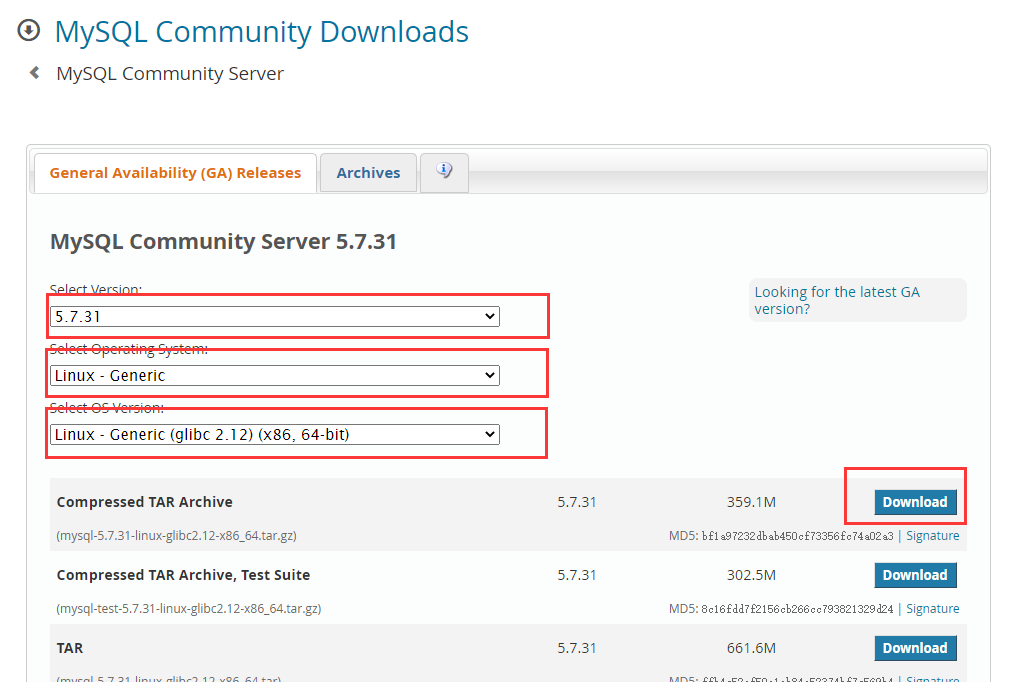Screen dimensions: 1031x682
Task: Click the back chevron before MySQL Community Server
Action: click(35, 73)
